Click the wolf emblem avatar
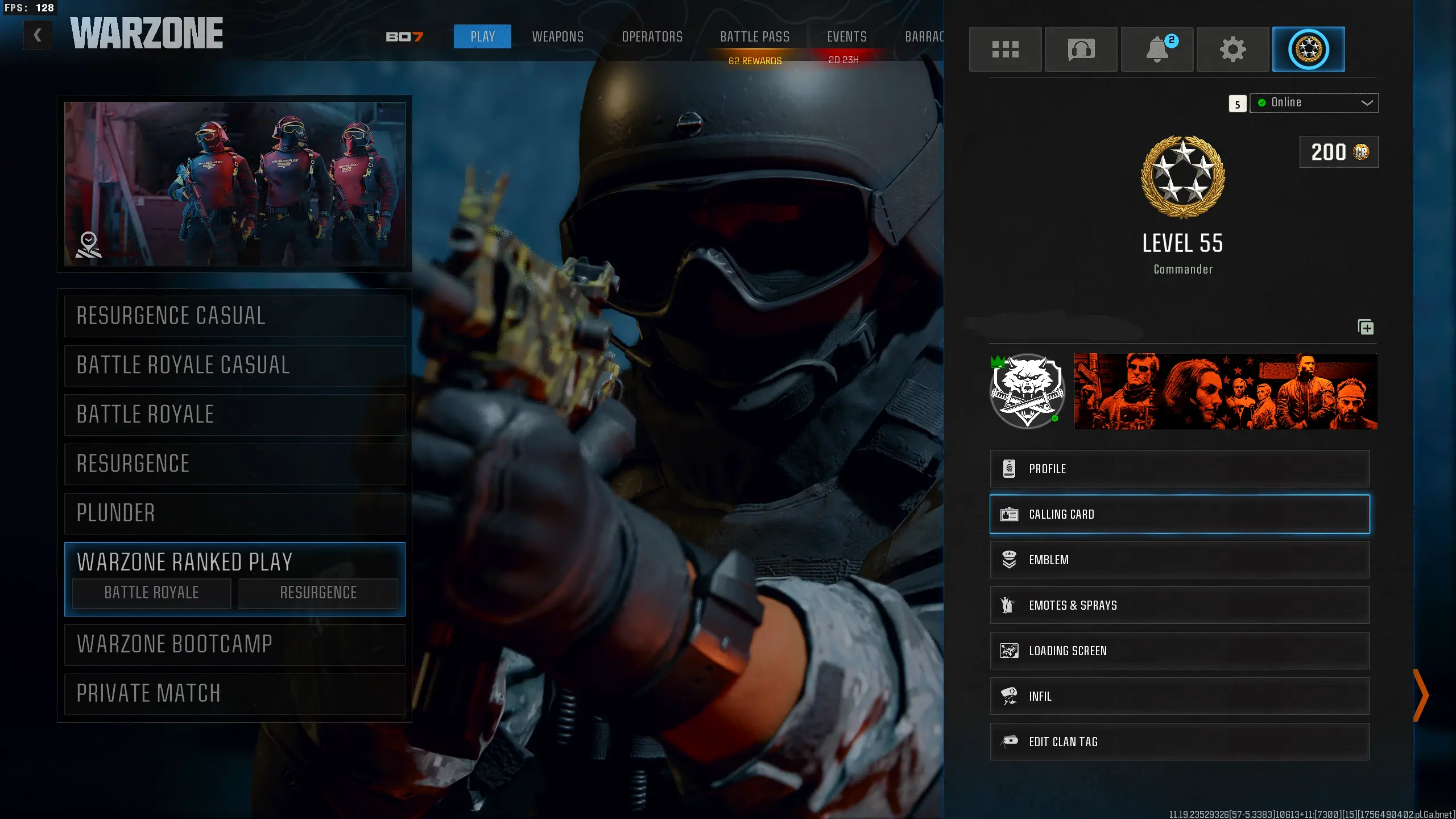Viewport: 1456px width, 819px height. 1027,391
